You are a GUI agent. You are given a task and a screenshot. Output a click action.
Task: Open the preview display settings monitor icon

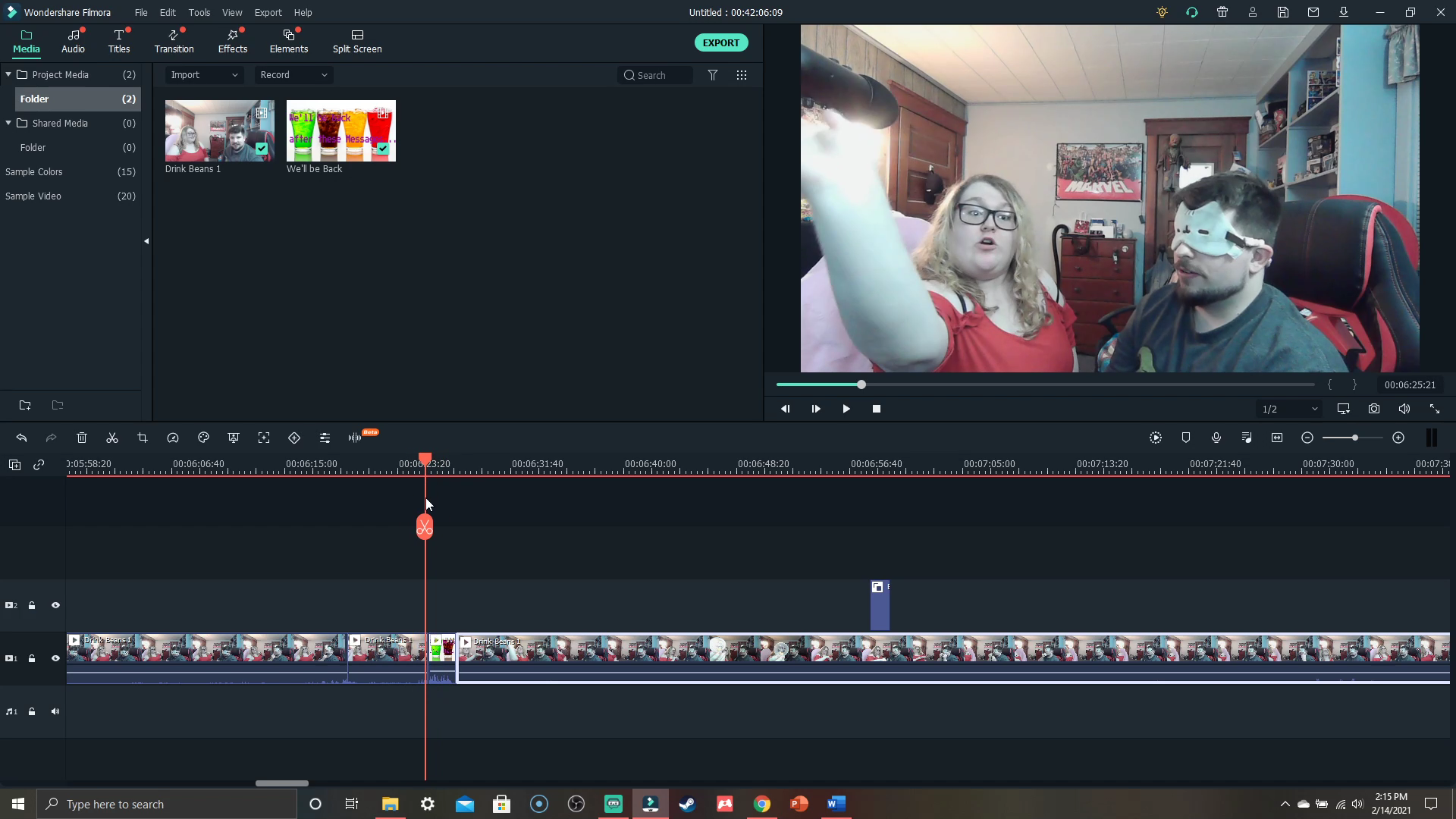[x=1344, y=409]
